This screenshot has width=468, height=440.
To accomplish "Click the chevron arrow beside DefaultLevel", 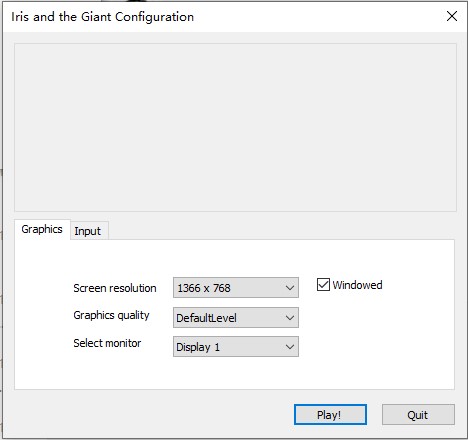I will 290,318.
